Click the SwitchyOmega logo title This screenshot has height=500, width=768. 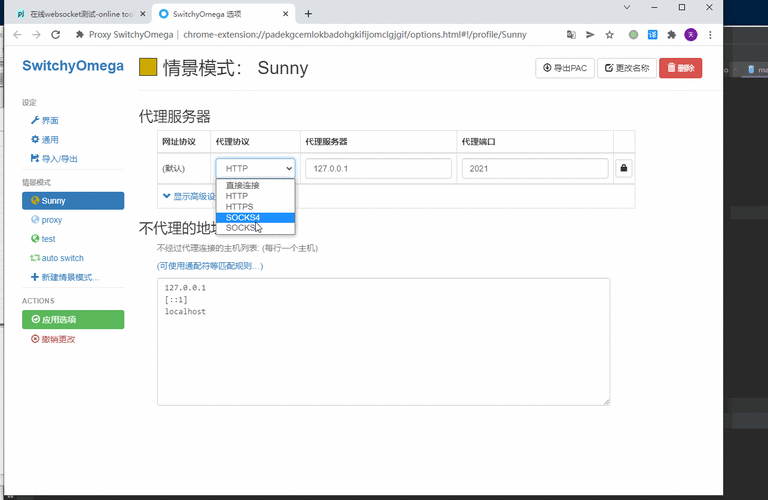73,66
